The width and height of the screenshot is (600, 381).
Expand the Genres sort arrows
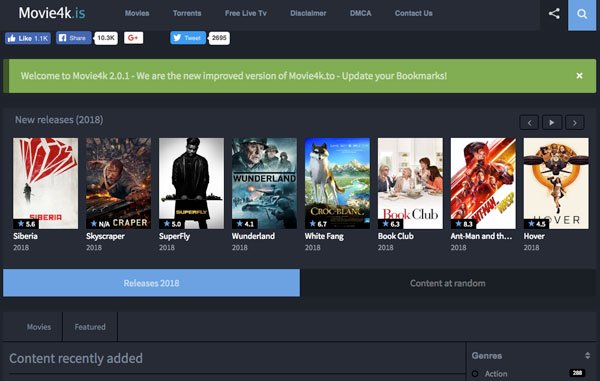(587, 356)
